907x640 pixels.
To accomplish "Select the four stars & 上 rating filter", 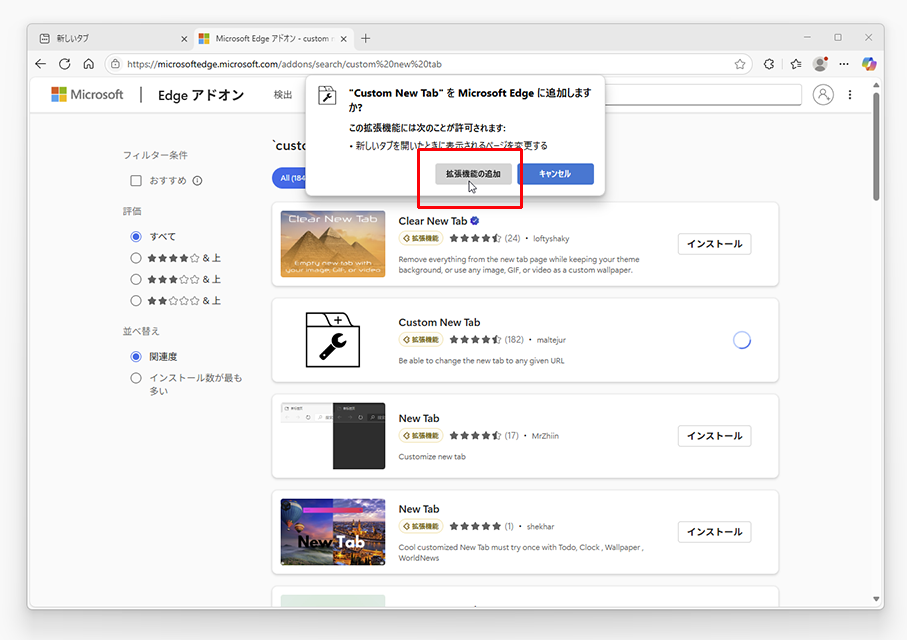I will pyautogui.click(x=136, y=258).
